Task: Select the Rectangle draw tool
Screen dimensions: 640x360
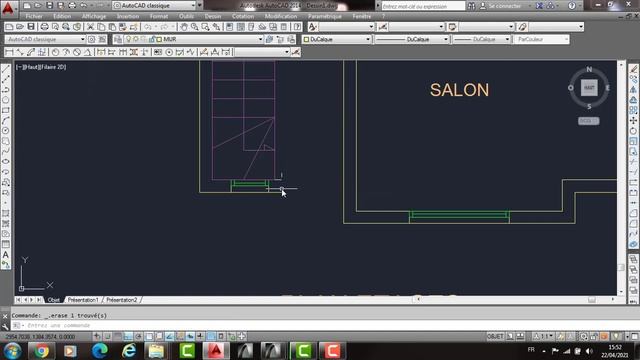Action: [x=6, y=111]
